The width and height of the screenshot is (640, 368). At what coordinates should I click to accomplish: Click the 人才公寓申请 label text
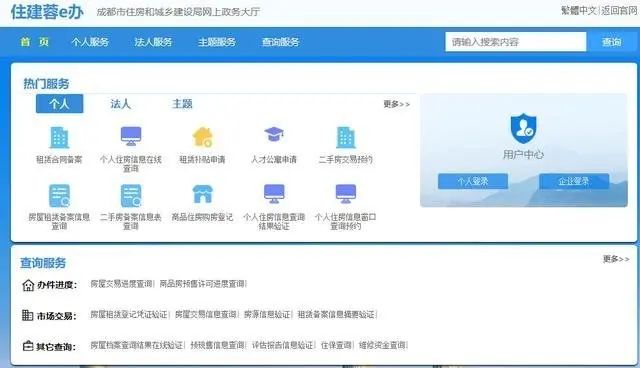(274, 160)
